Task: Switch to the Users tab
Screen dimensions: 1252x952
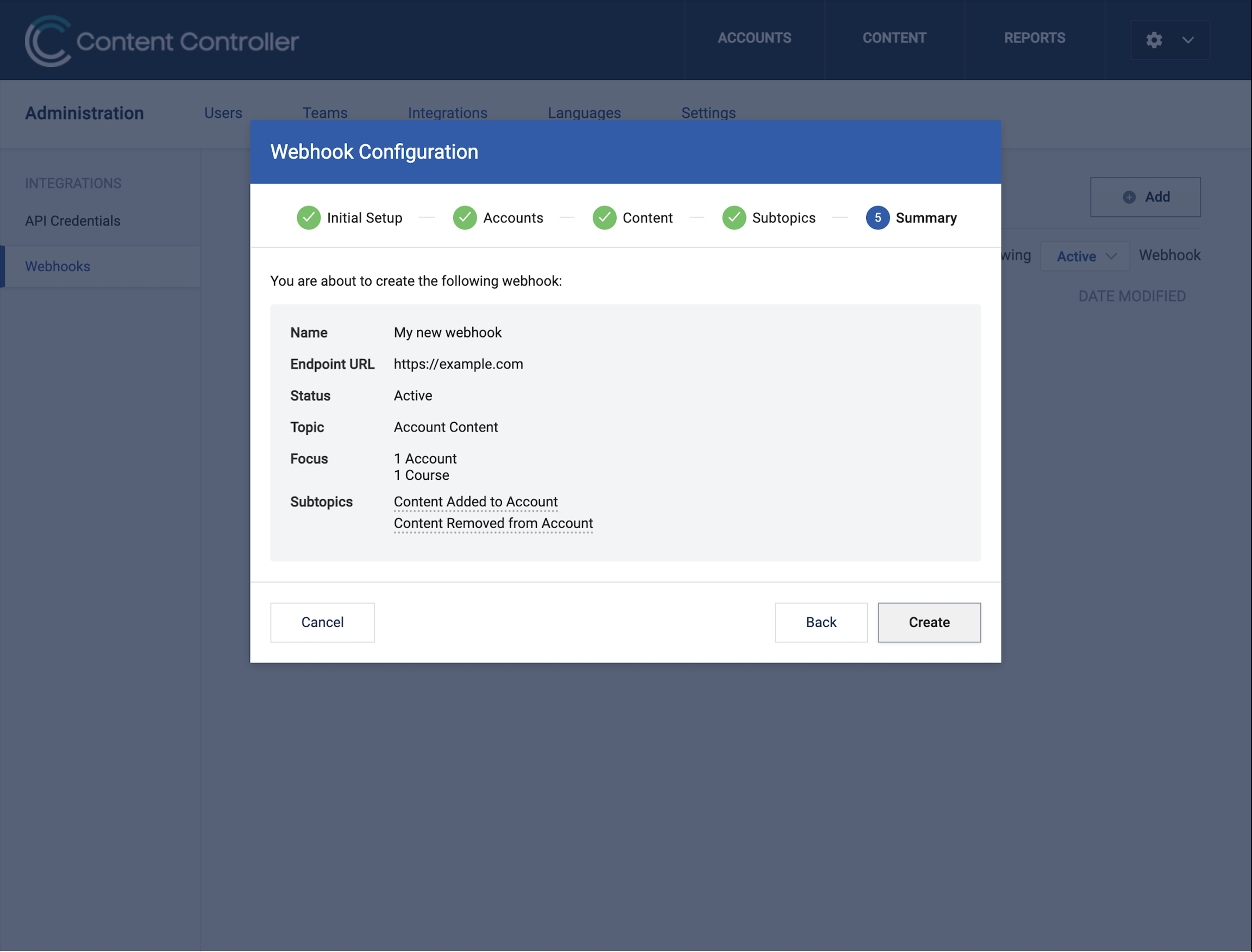Action: click(223, 113)
